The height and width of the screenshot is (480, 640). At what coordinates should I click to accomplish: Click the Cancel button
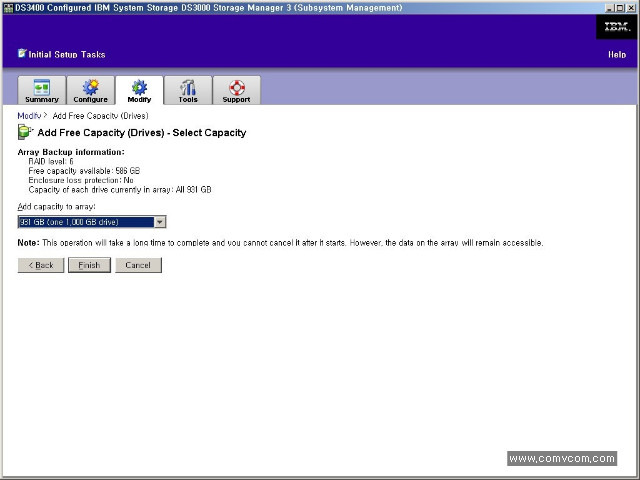tap(138, 265)
